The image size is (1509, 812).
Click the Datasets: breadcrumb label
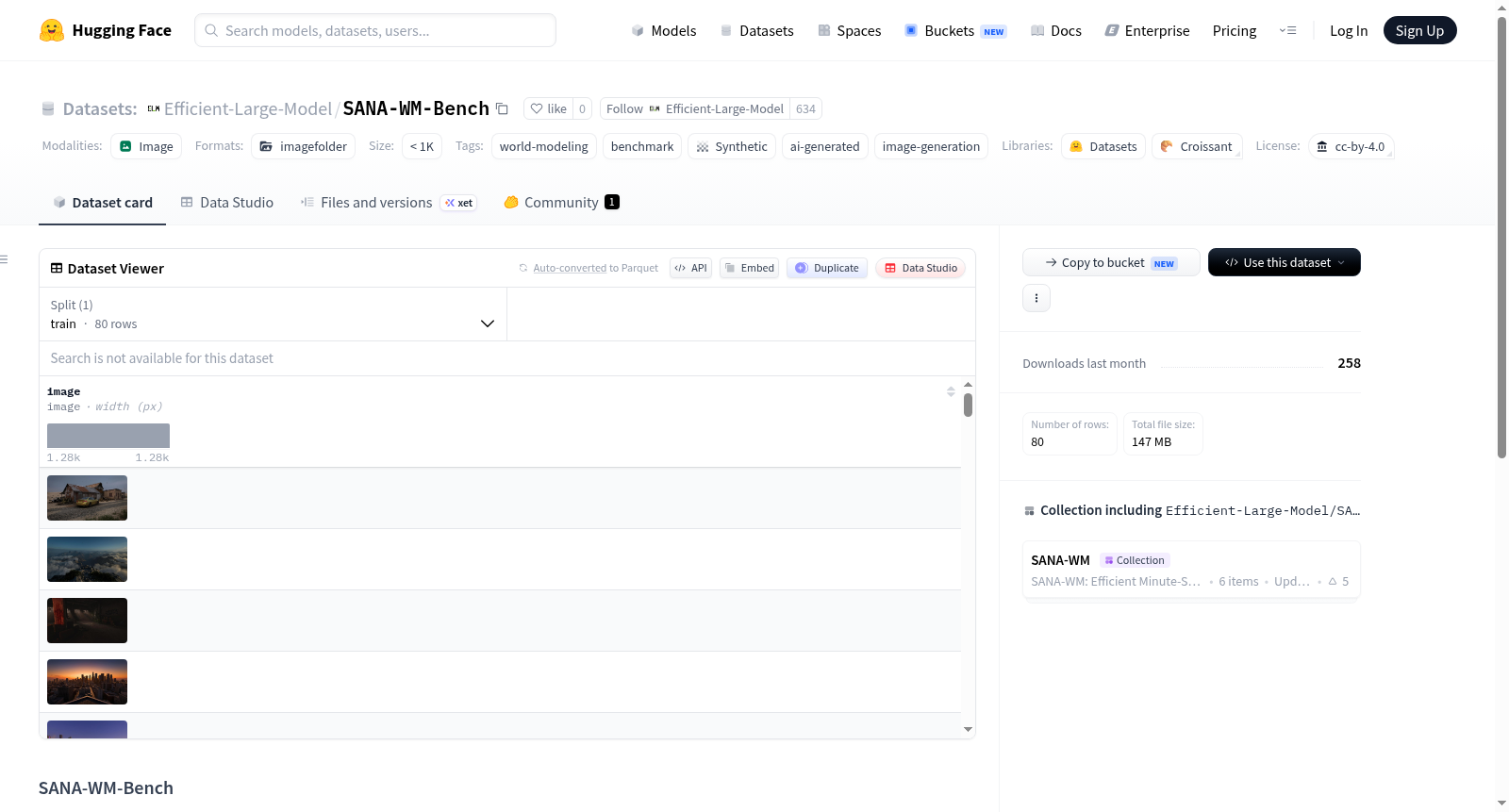point(100,108)
